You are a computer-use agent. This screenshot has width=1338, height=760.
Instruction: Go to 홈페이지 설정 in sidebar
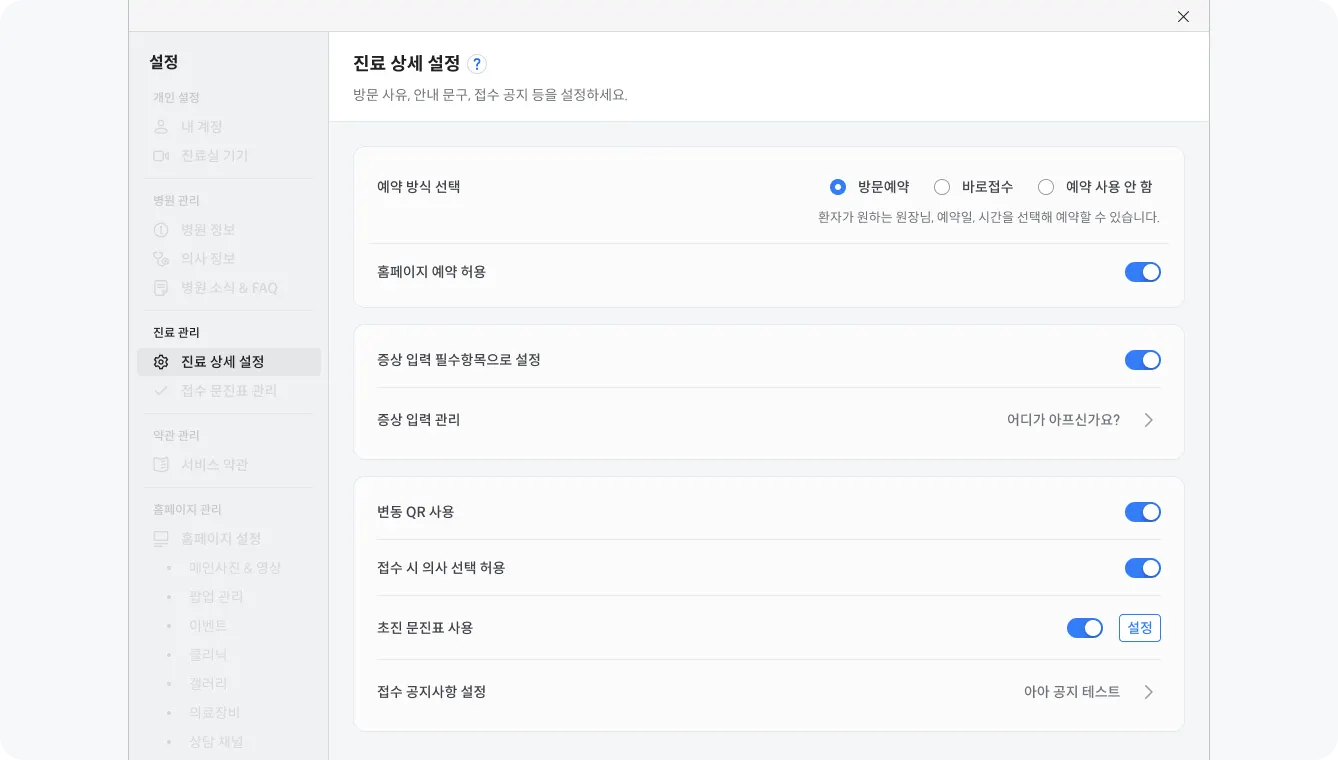pos(220,539)
